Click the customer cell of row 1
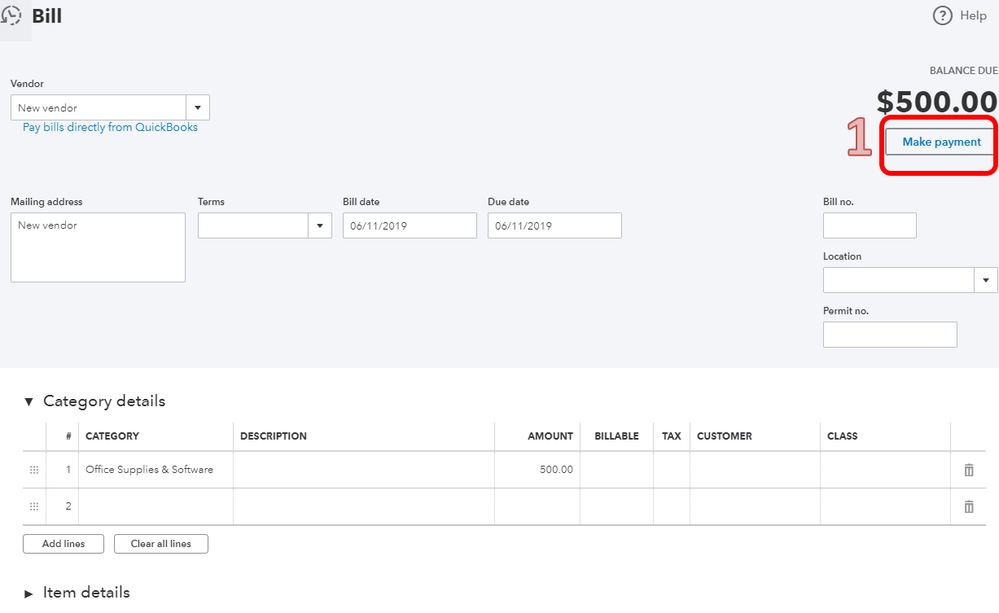This screenshot has width=999, height=613. [x=755, y=470]
